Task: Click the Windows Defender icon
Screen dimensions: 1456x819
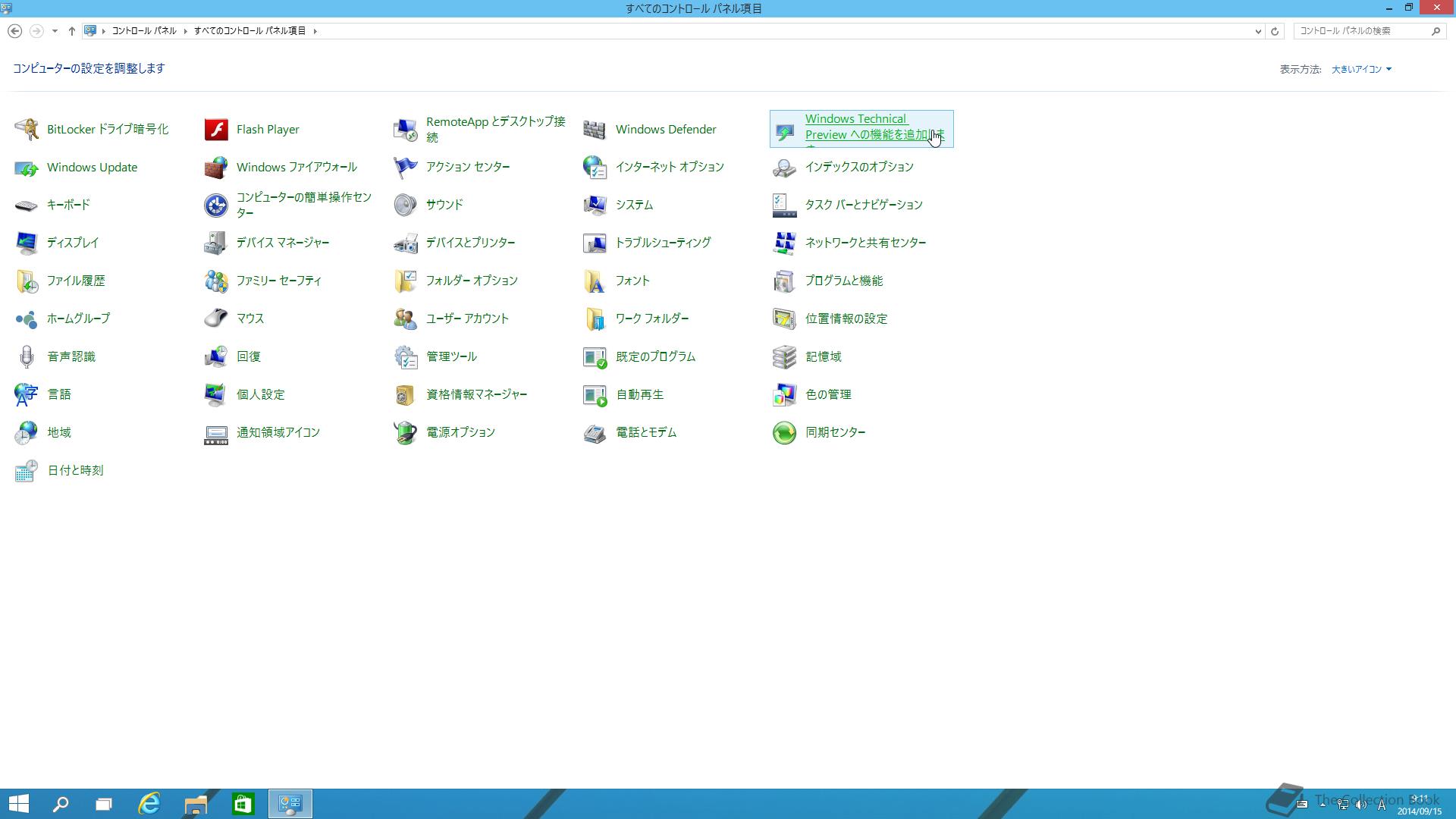Action: click(x=595, y=129)
